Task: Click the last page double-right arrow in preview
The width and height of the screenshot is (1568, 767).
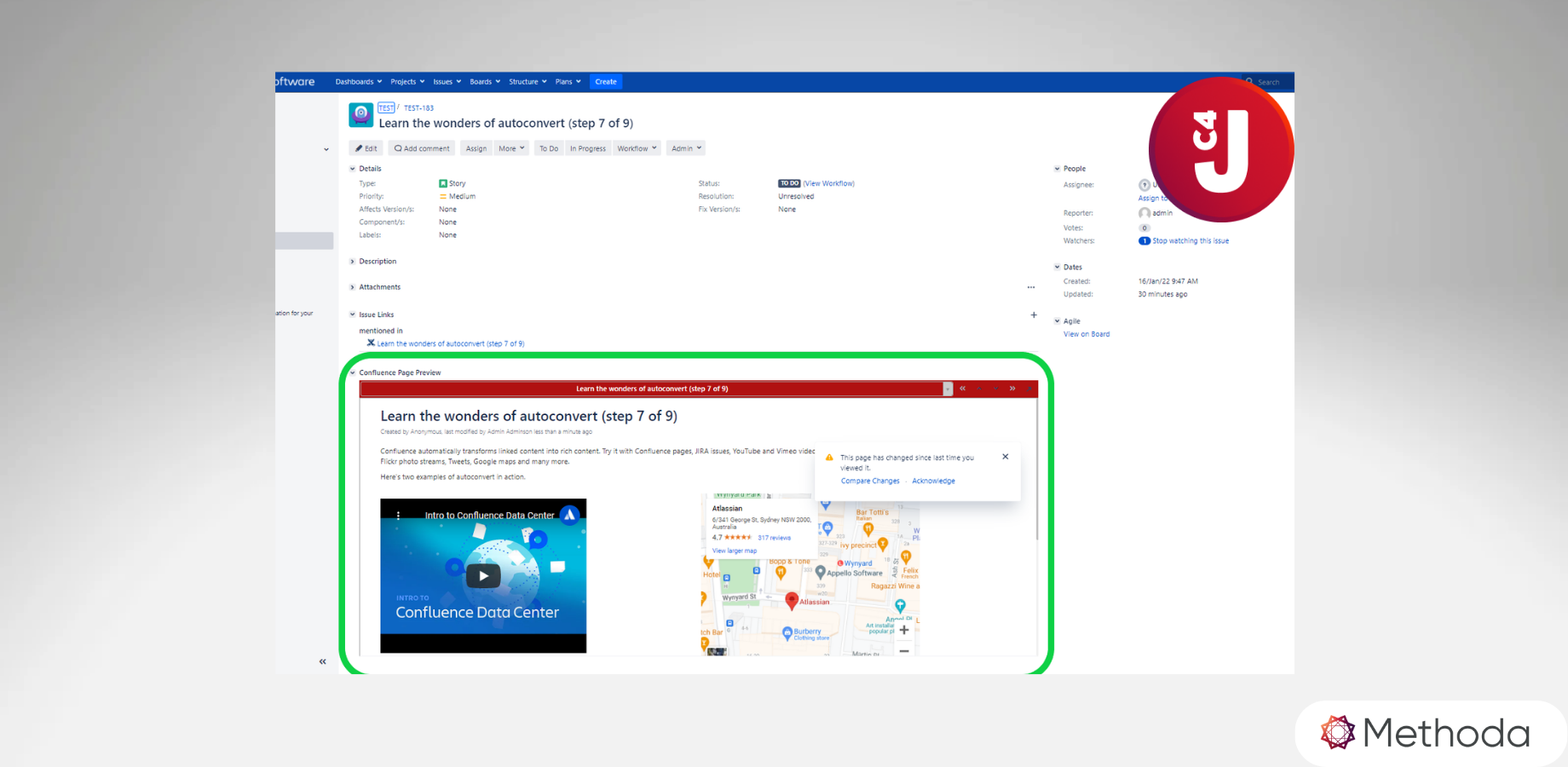Action: pyautogui.click(x=1012, y=389)
